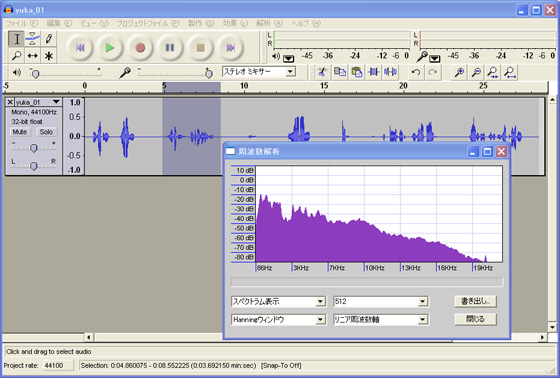Select the Draw pencil tool
The width and height of the screenshot is (560, 378).
pos(49,39)
